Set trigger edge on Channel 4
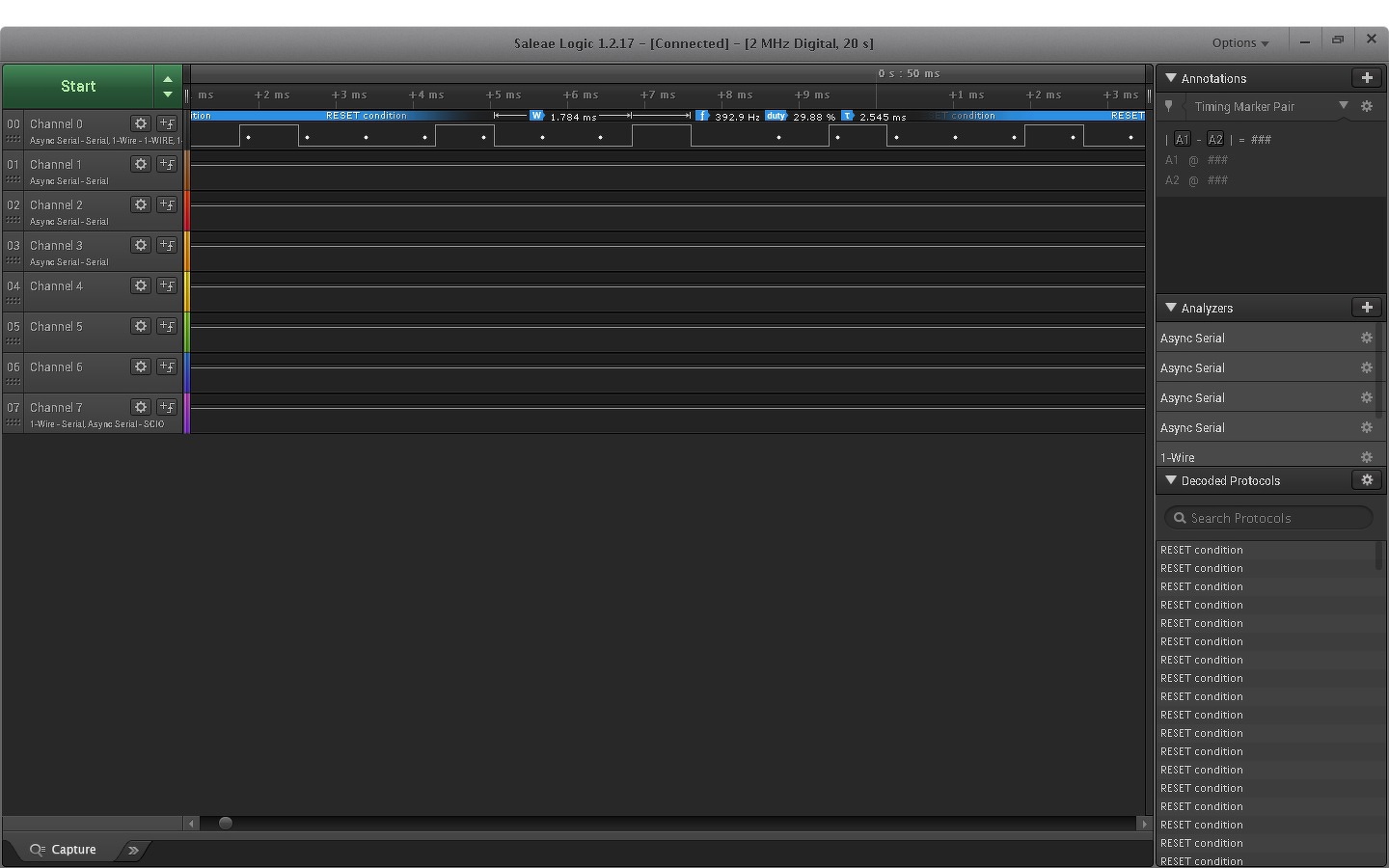1389x868 pixels. tap(167, 285)
